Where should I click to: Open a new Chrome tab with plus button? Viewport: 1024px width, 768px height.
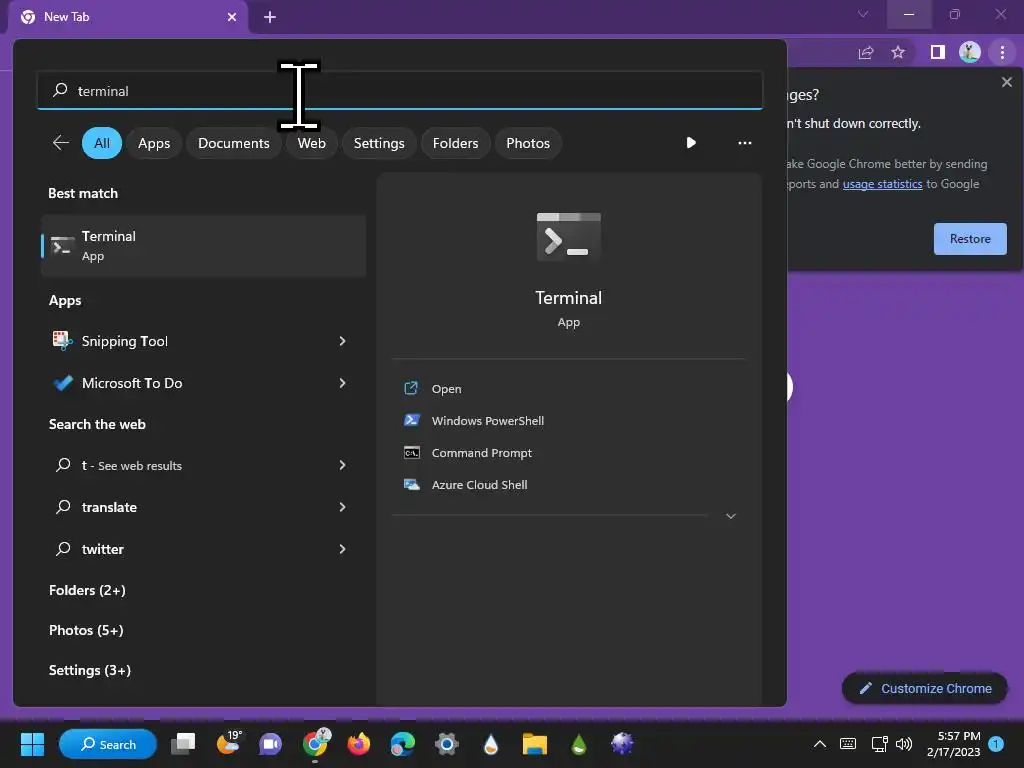pyautogui.click(x=270, y=17)
